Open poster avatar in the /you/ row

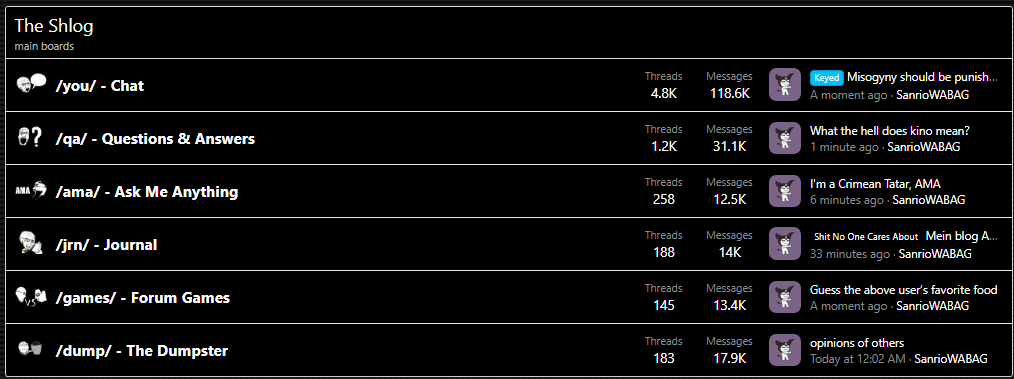pyautogui.click(x=784, y=85)
